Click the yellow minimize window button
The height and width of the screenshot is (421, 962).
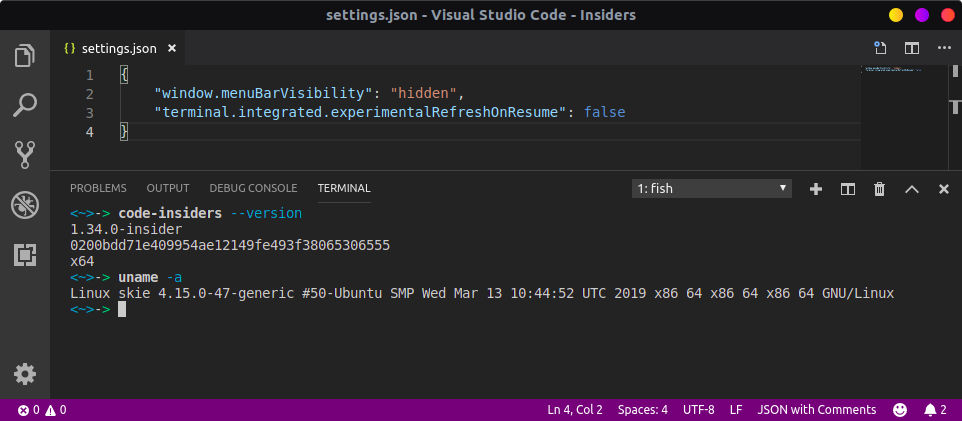pyautogui.click(x=896, y=15)
